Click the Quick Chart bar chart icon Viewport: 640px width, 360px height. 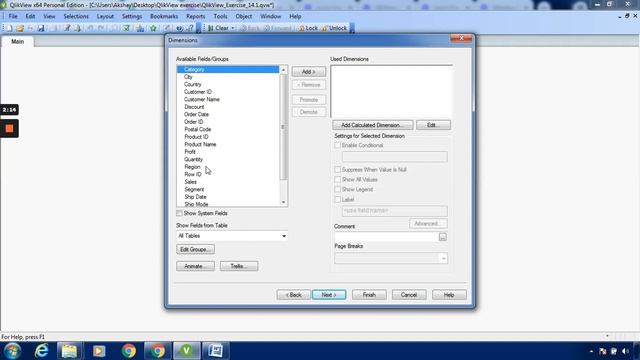[x=140, y=28]
